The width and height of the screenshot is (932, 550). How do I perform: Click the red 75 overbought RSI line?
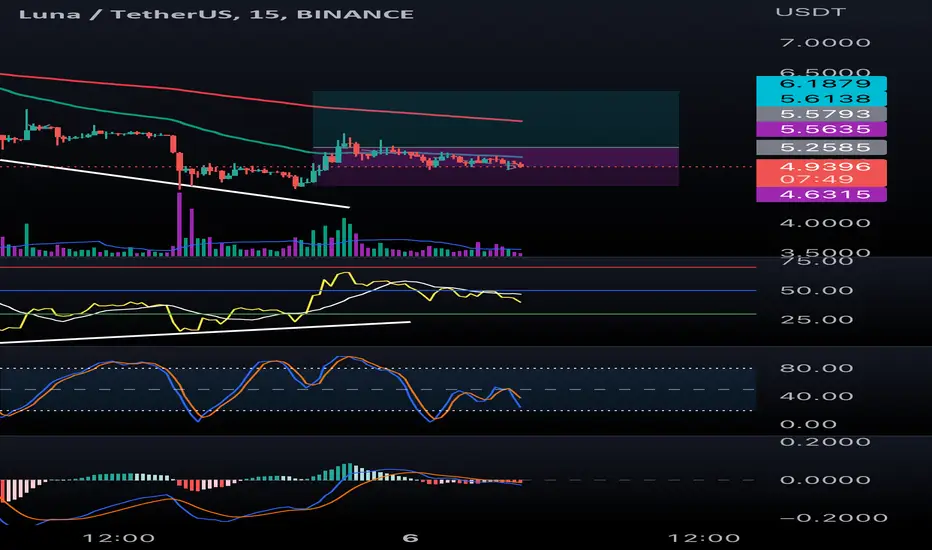(378, 268)
